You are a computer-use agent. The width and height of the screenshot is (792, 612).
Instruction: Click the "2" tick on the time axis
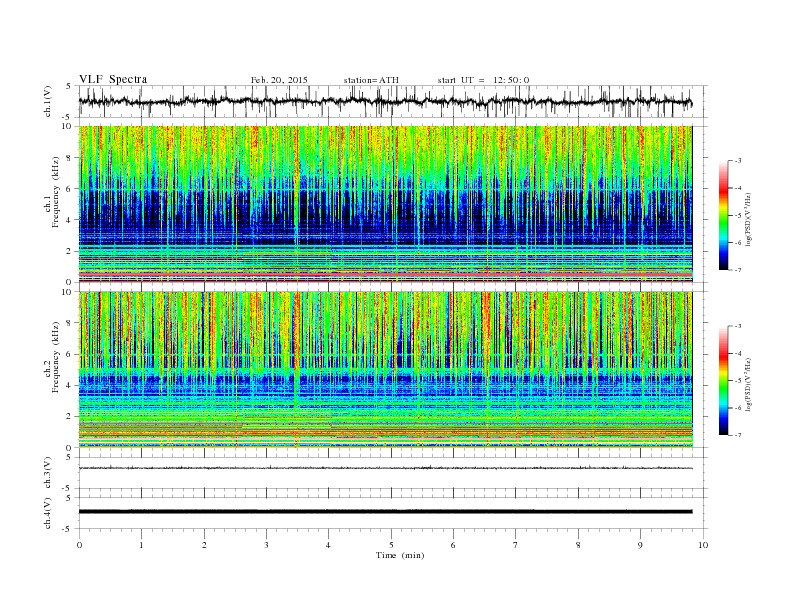click(204, 545)
